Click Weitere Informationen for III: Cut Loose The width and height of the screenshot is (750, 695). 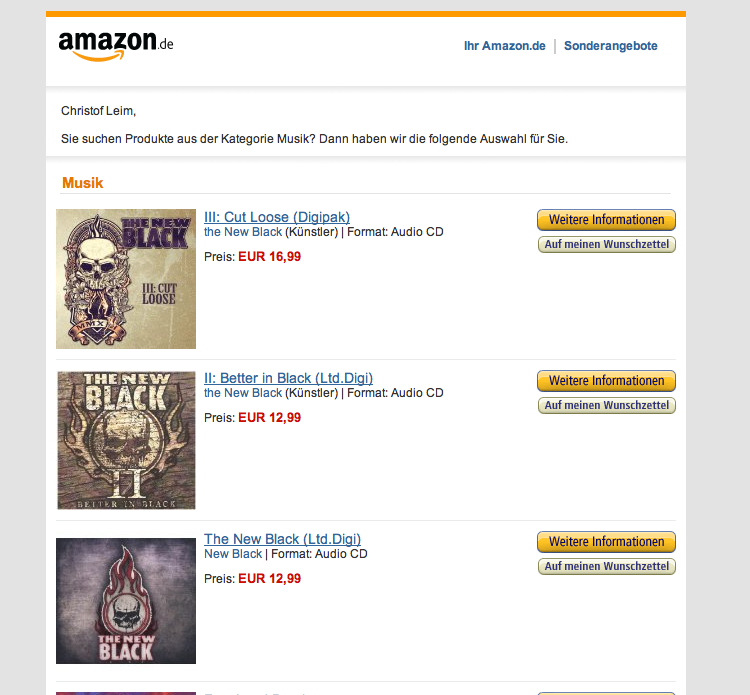(606, 220)
